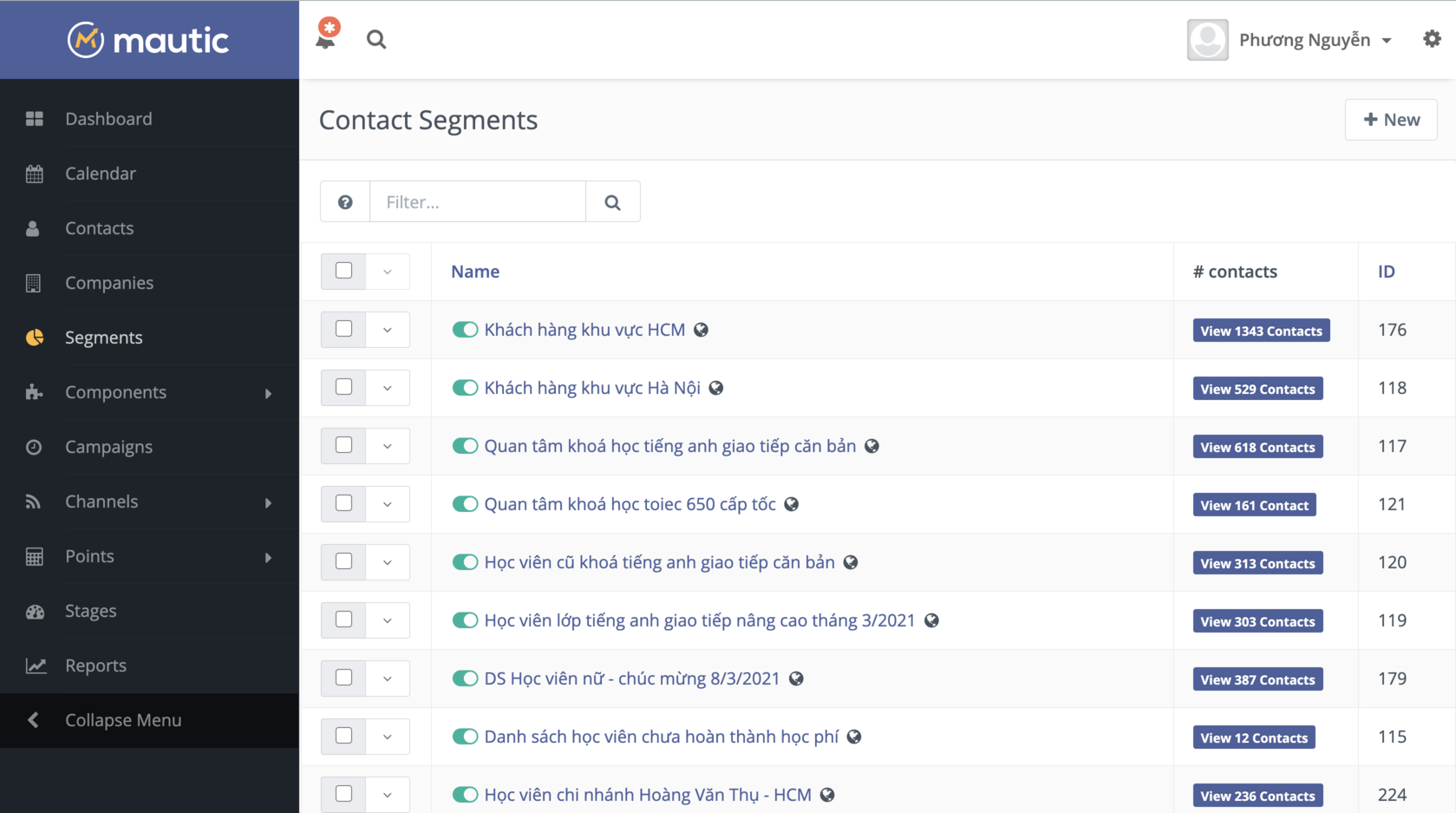Open the notifications bell icon
Image resolution: width=1456 pixels, height=813 pixels.
(x=326, y=38)
